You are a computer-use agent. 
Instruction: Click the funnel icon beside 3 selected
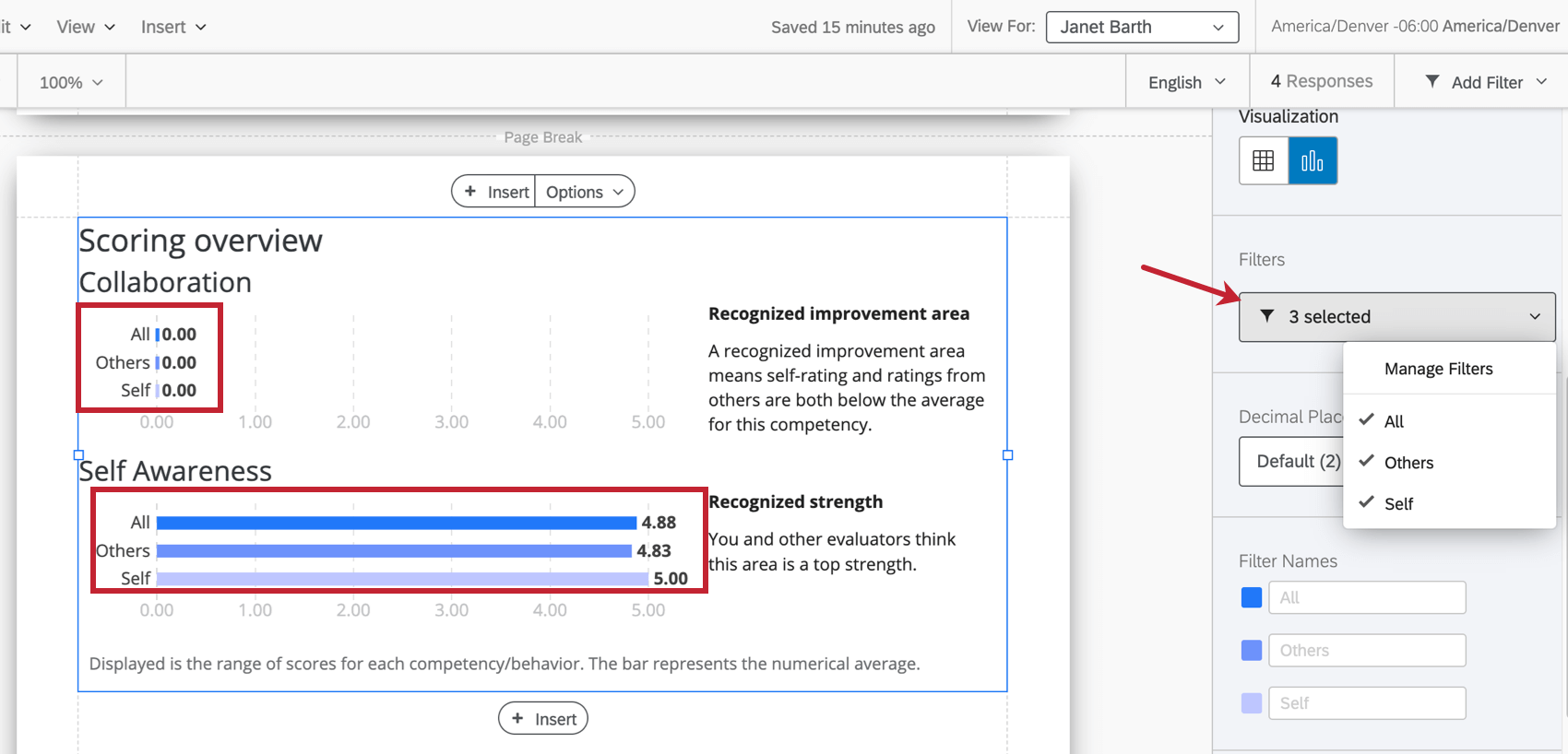point(1267,316)
